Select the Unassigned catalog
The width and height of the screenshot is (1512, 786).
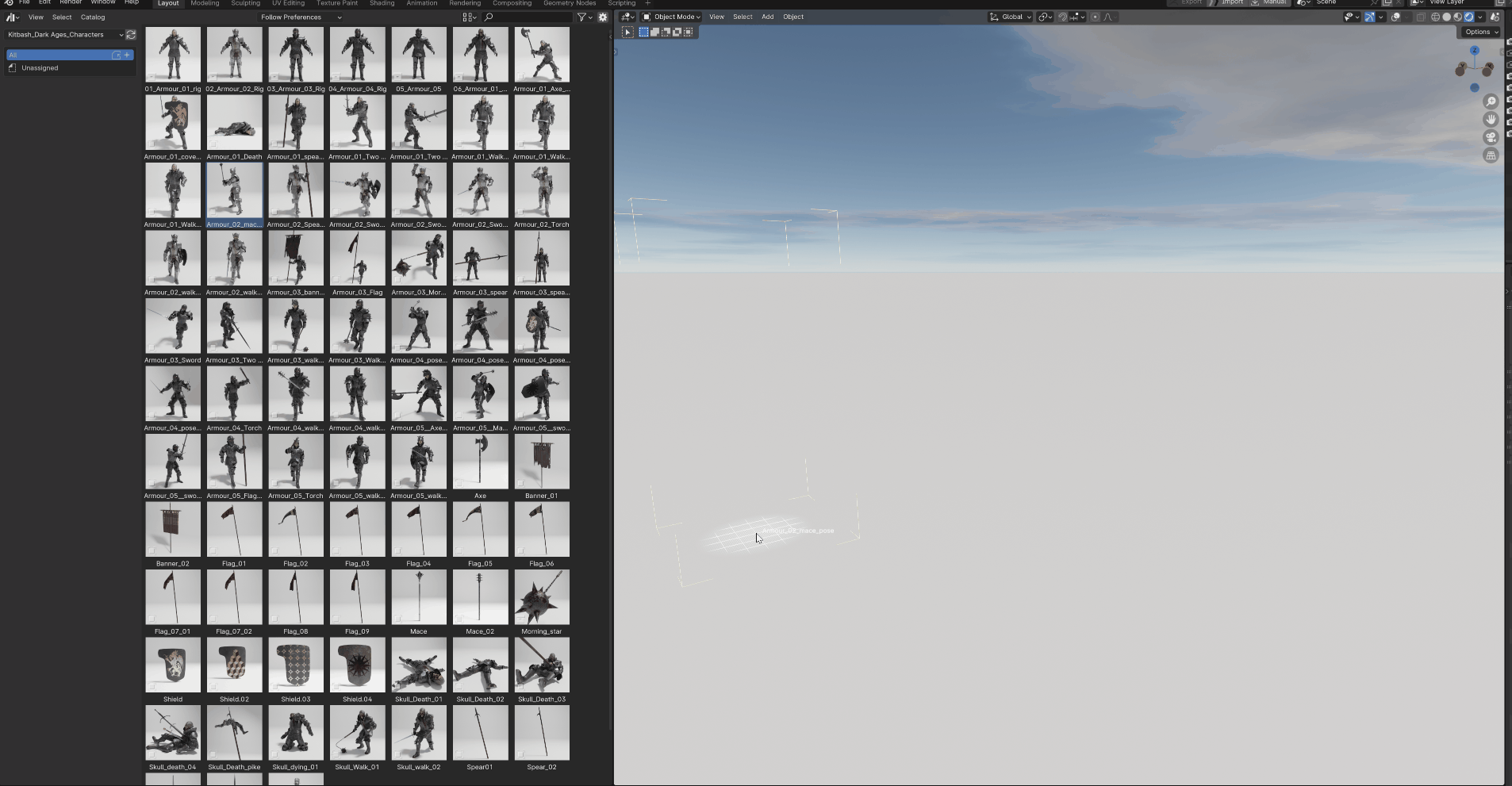click(x=40, y=68)
